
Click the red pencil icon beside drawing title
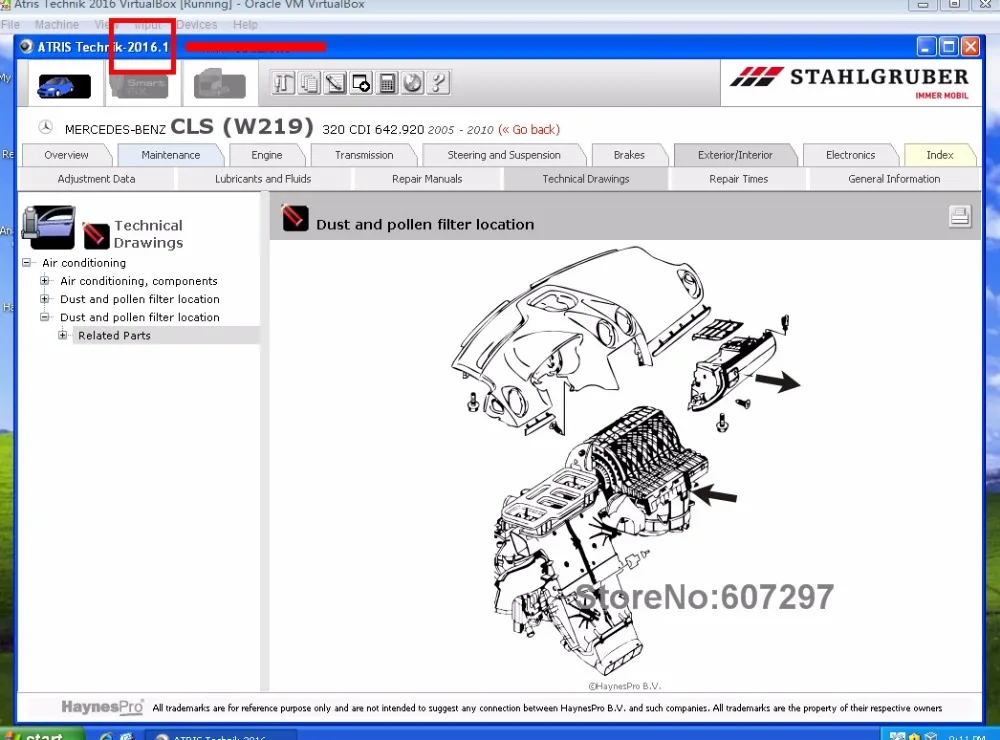pos(295,218)
